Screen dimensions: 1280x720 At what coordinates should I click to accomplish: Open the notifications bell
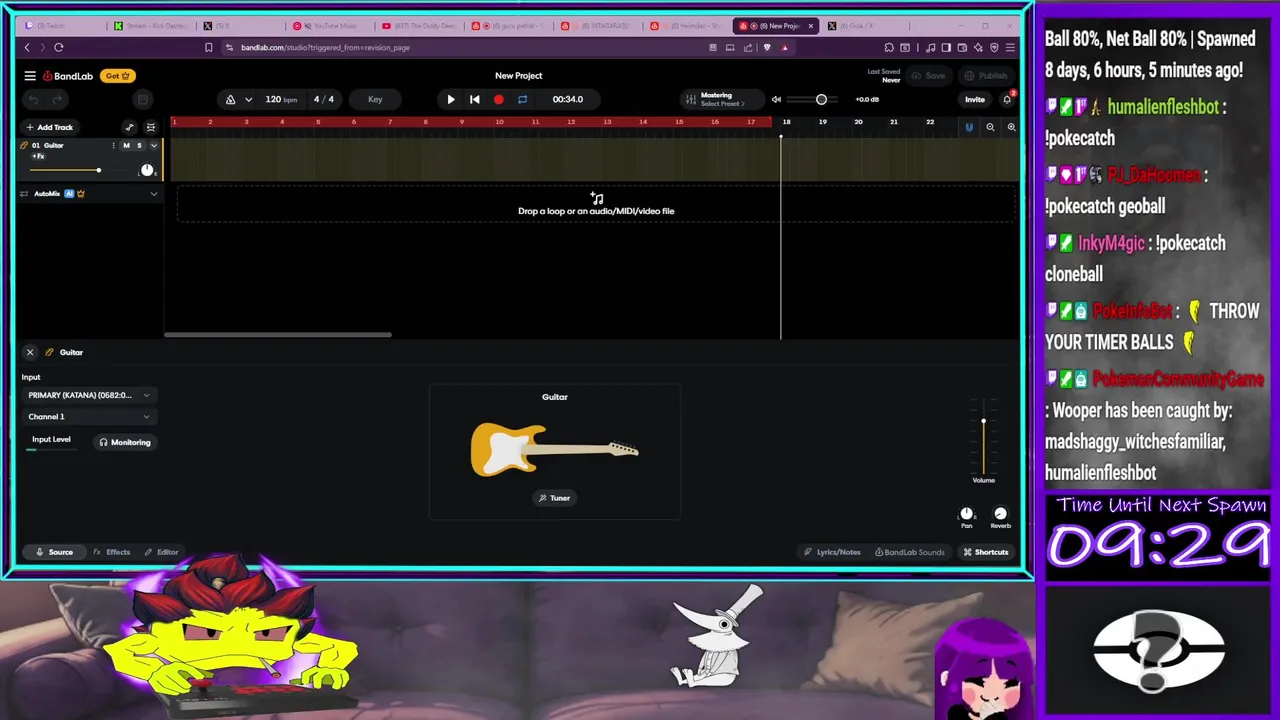click(x=1007, y=99)
